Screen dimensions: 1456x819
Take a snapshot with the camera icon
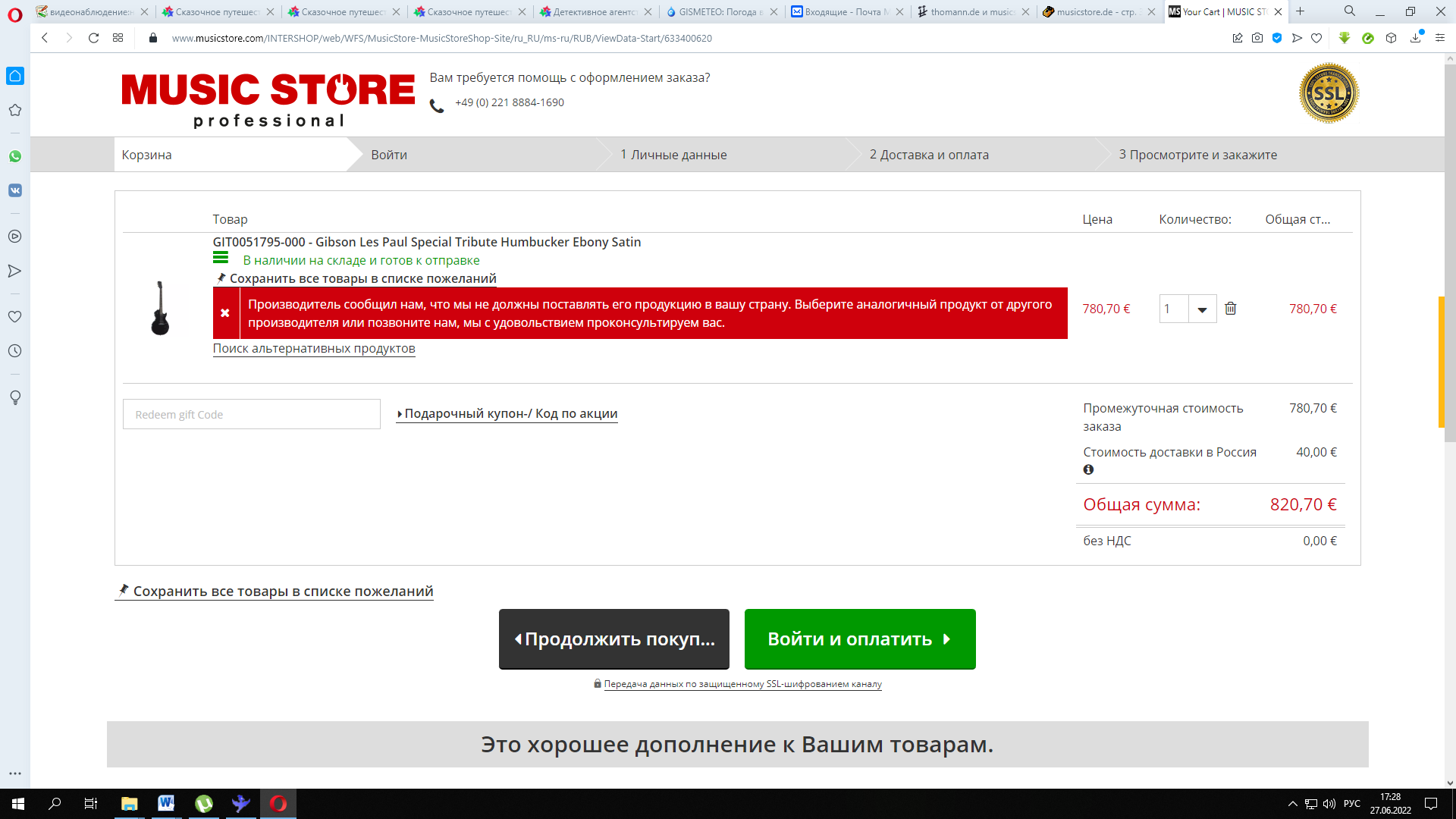point(1257,38)
